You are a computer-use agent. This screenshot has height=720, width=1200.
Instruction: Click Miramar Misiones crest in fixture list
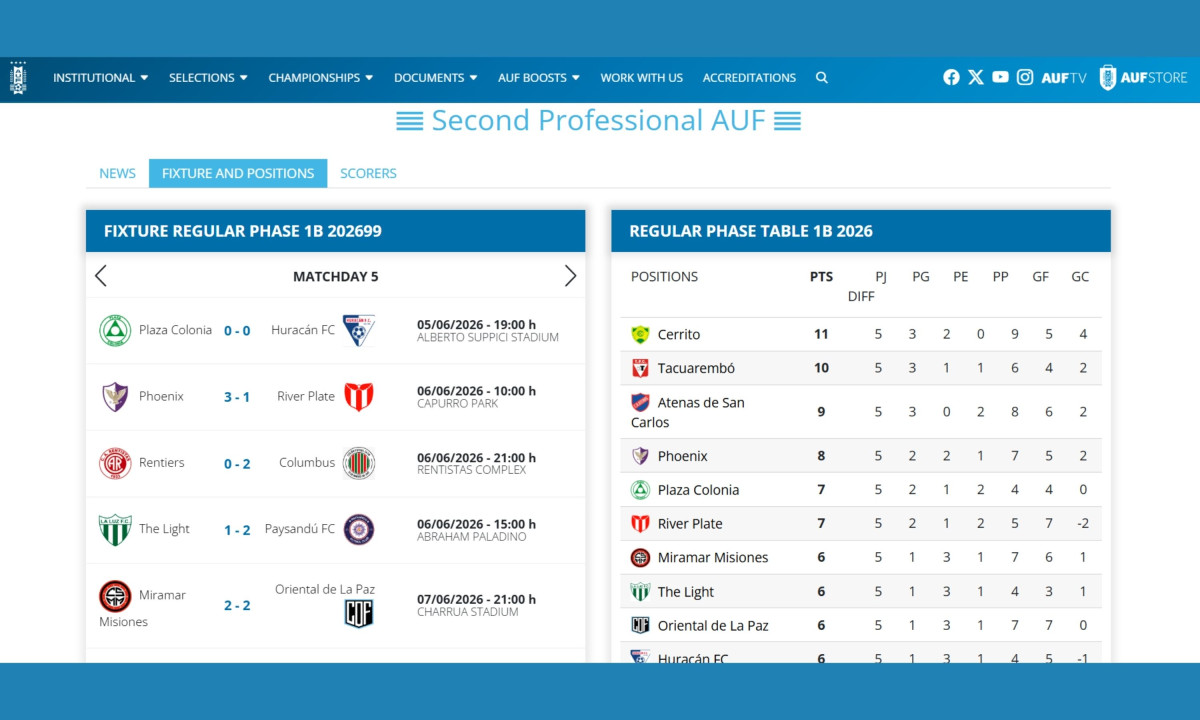pos(115,596)
